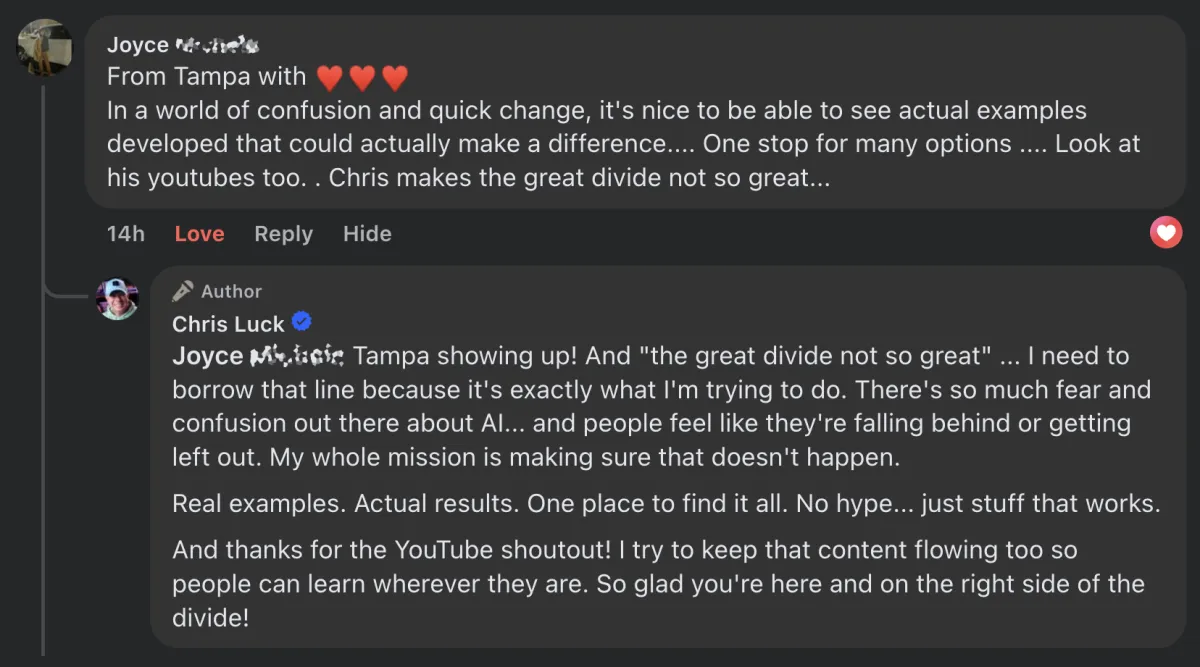Viewport: 1200px width, 667px height.
Task: Click the middle red heart emoji
Action: click(x=362, y=77)
